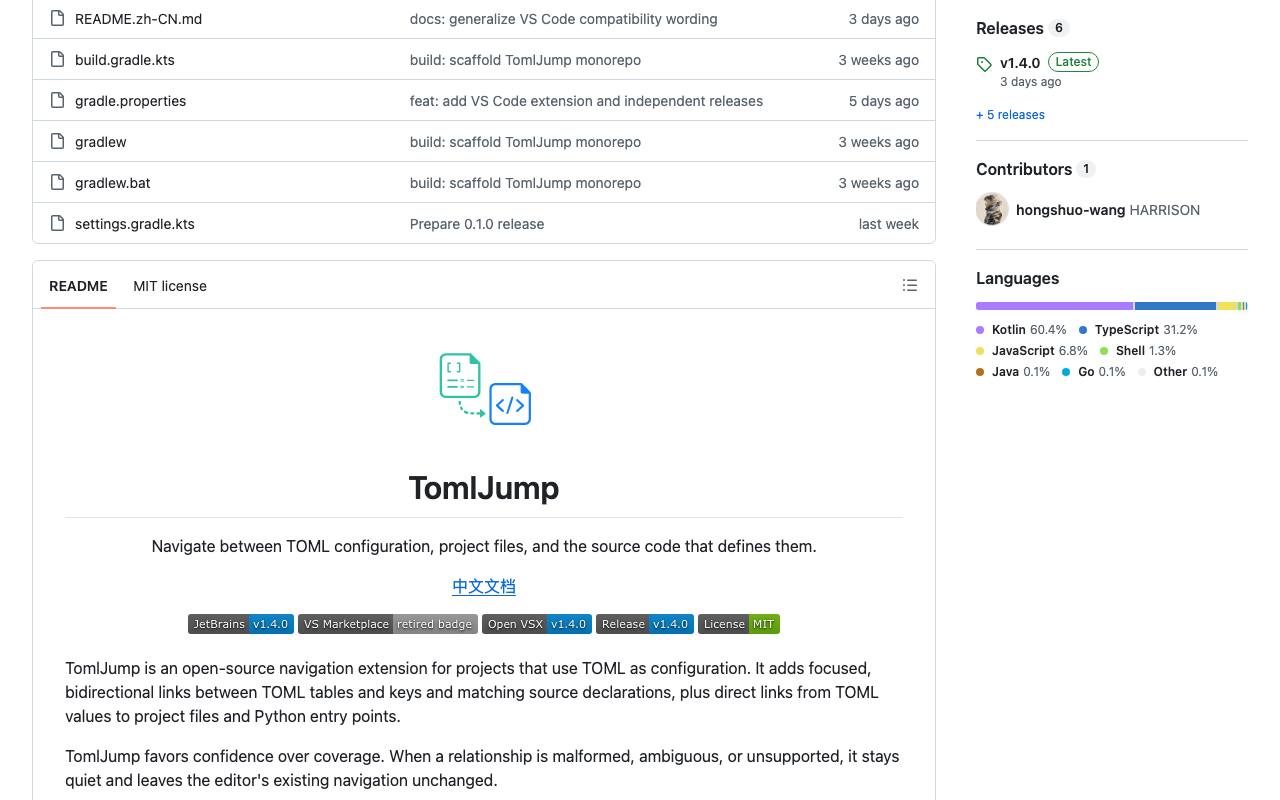Click the '5 days ago' timestamp for gradle.properties

click(x=884, y=101)
